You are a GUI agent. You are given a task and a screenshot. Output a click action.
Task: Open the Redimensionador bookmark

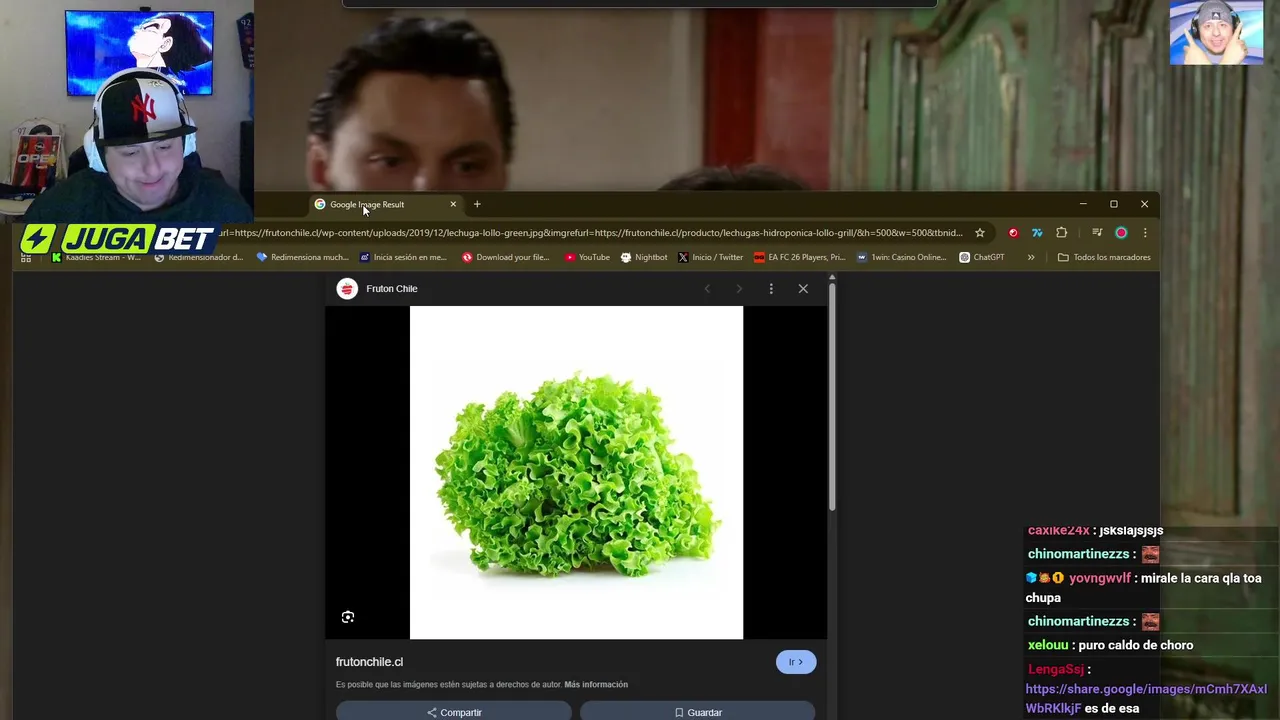coord(199,257)
